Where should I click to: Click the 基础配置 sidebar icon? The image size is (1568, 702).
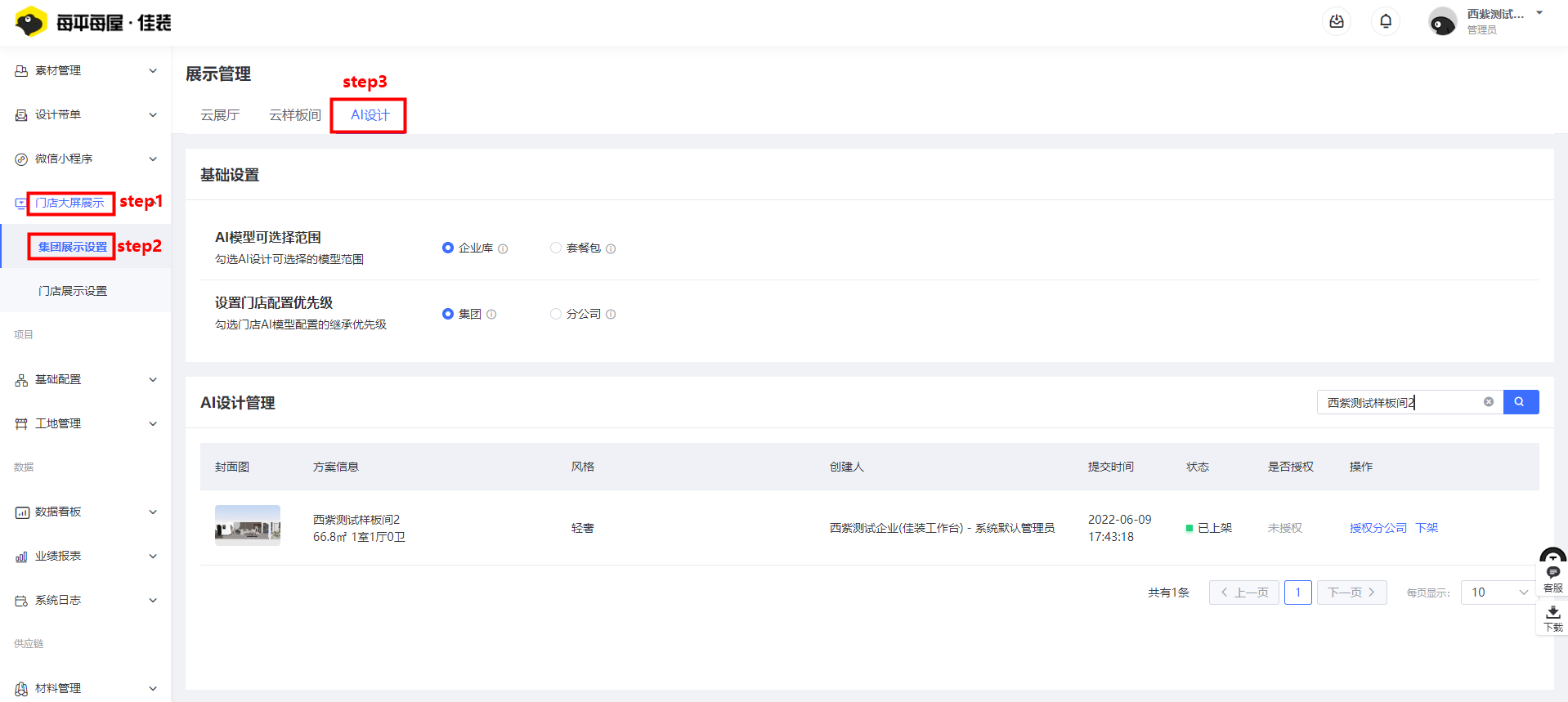point(21,380)
